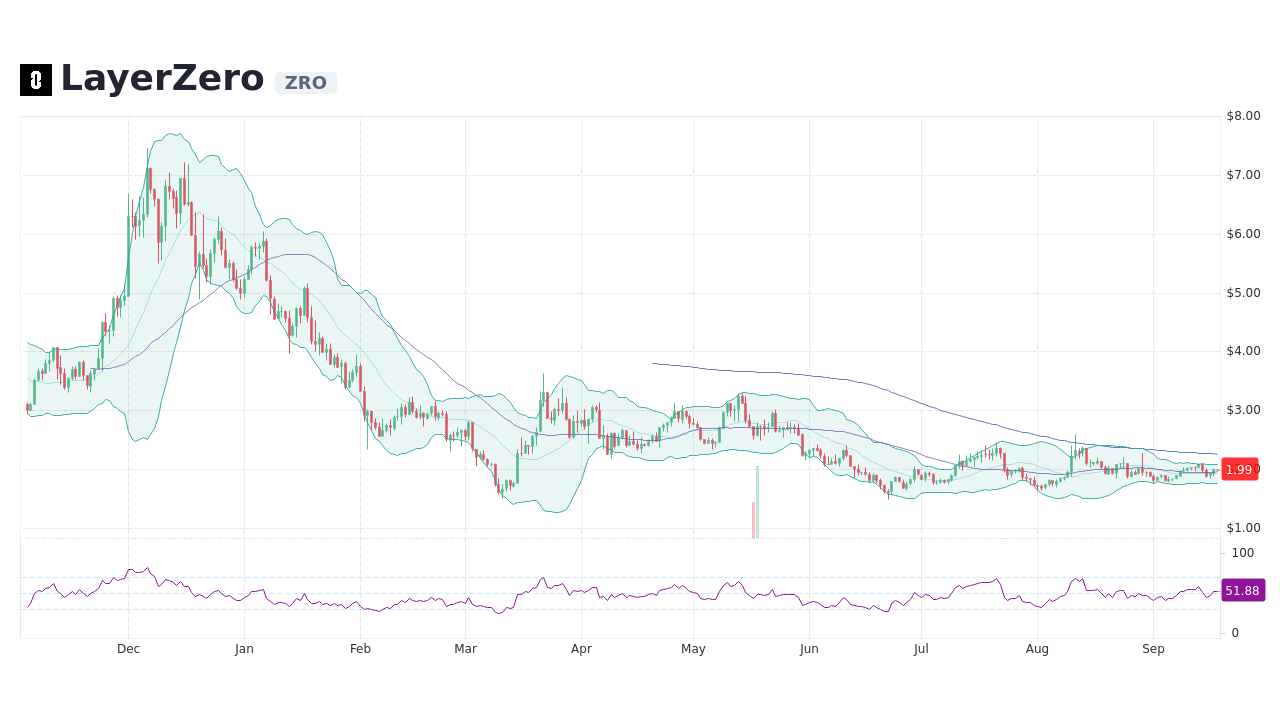The height and width of the screenshot is (720, 1280).
Task: Click the ZRO ticker badge
Action: pos(306,83)
